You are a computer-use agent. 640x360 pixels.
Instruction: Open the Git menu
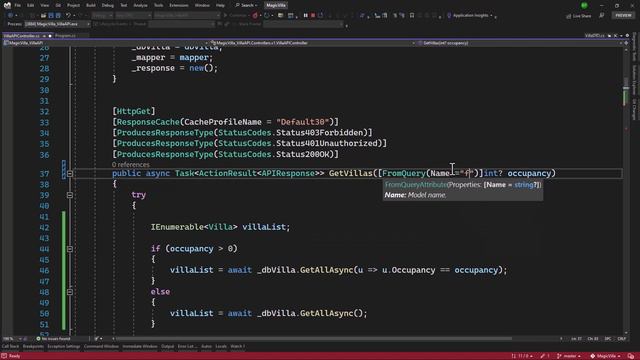pos(58,5)
